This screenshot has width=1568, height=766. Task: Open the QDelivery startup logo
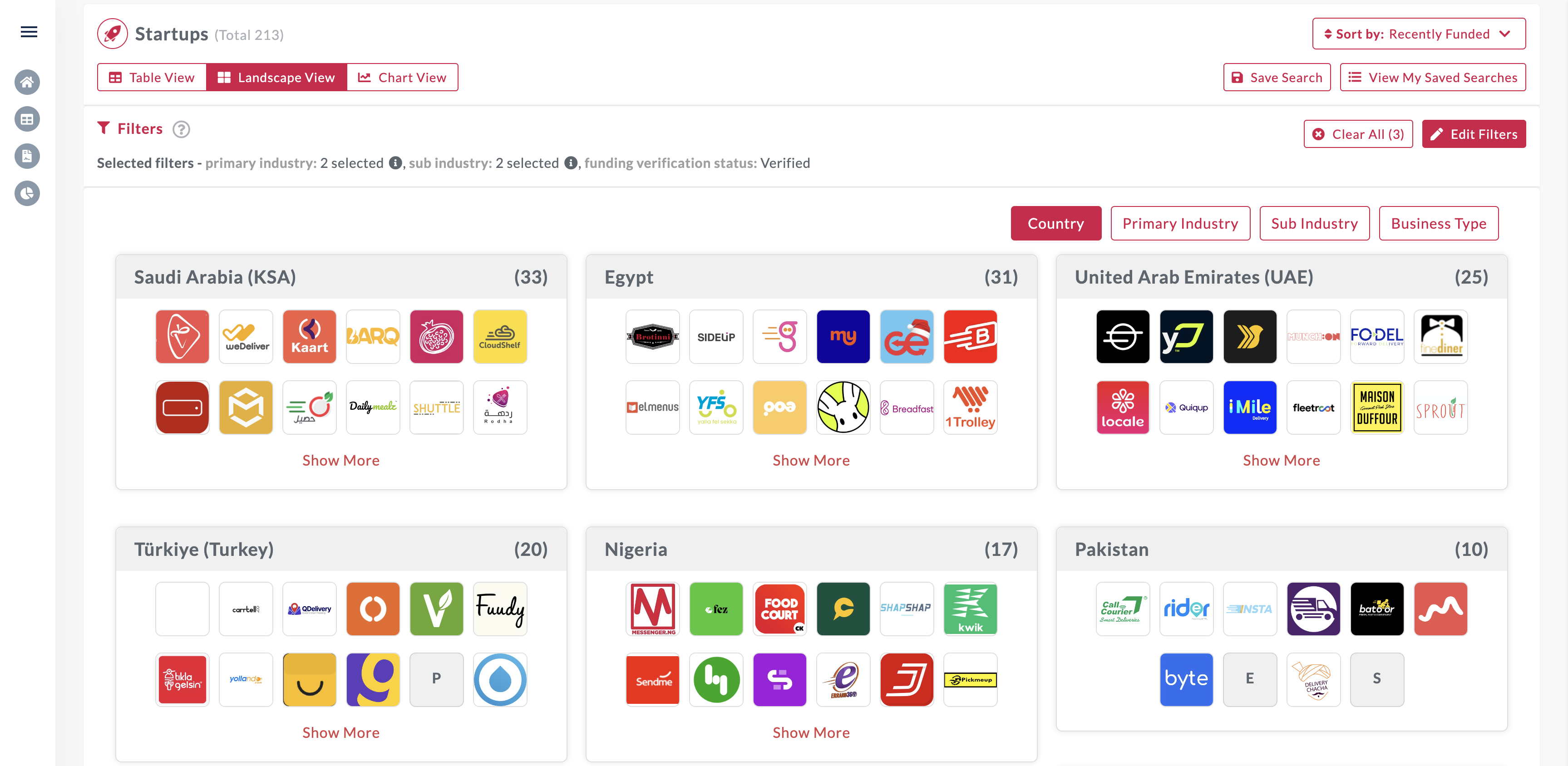309,609
